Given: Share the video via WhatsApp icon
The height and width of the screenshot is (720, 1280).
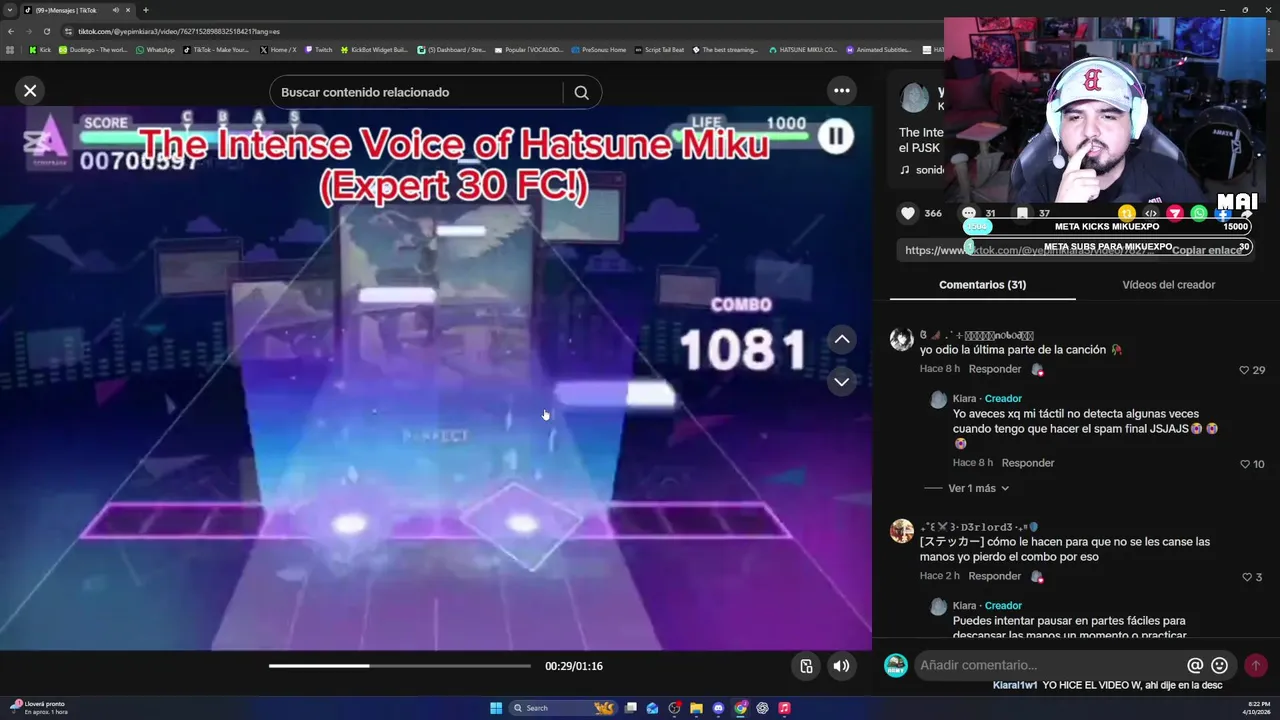Looking at the screenshot, I should (x=1199, y=213).
